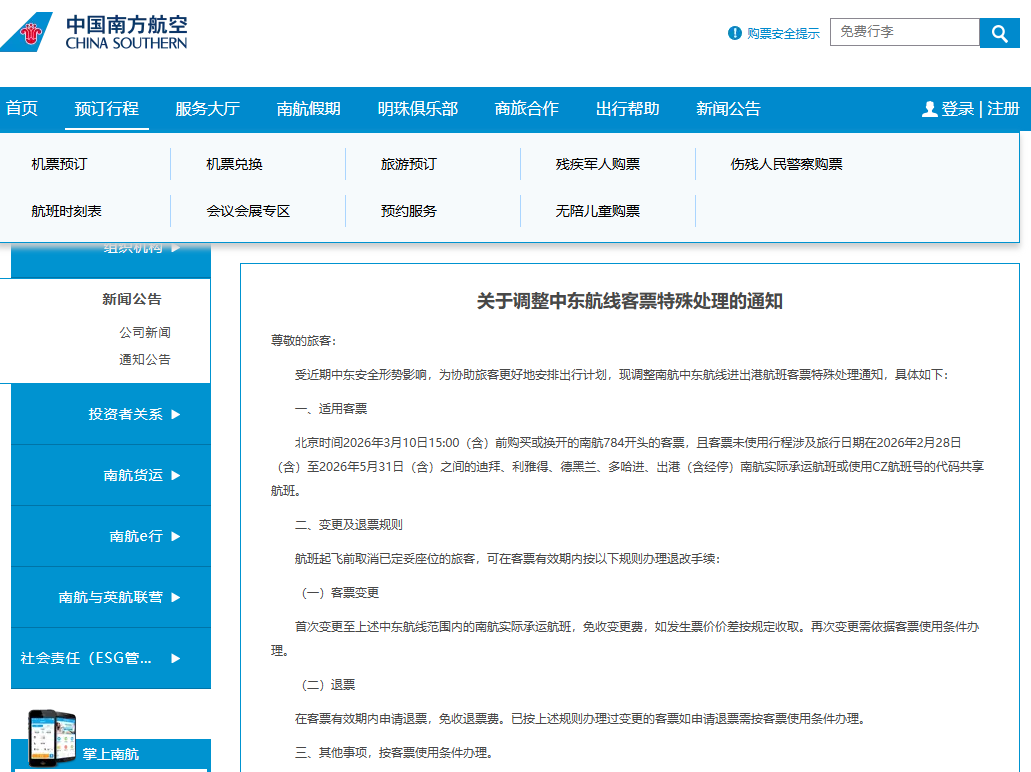Viewport: 1031px width, 772px height.
Task: Expand the 投资者关系 sidebar section
Action: coord(176,414)
